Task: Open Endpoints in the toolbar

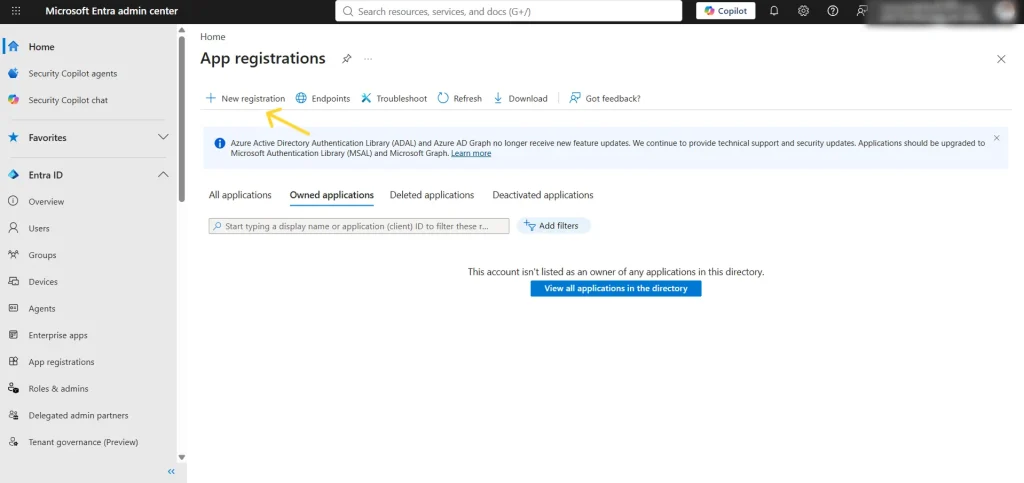Action: click(323, 99)
